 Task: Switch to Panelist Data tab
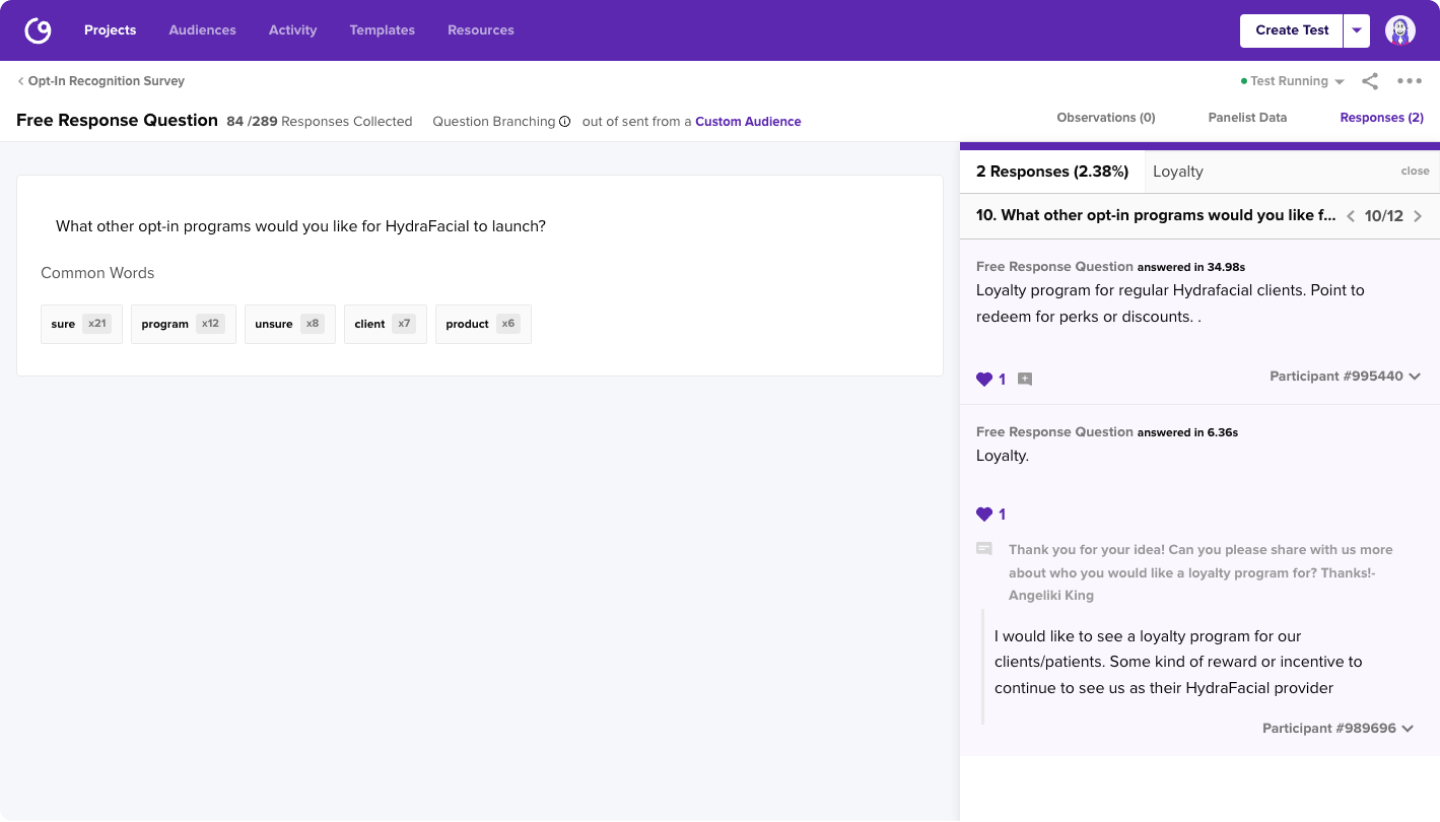(x=1247, y=118)
